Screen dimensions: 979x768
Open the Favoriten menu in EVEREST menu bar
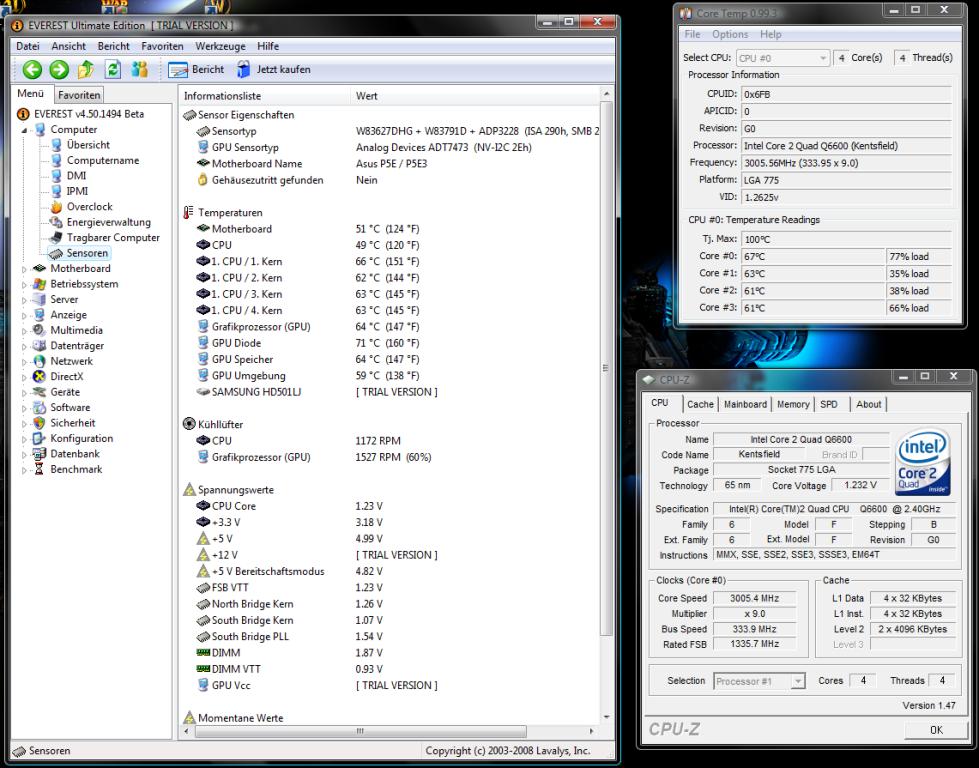(162, 46)
